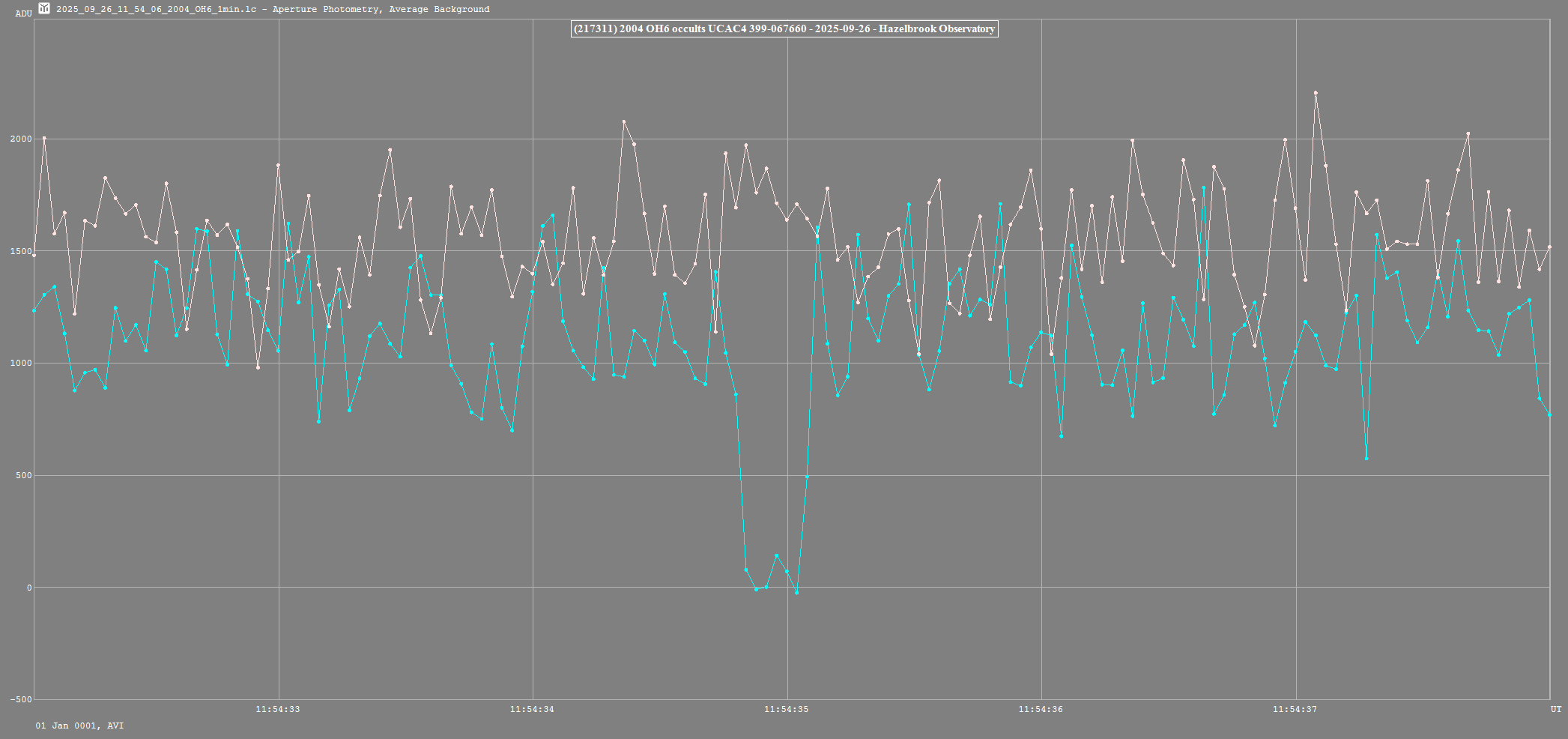Click the '01 Jan 0001, AVI' date label
The width and height of the screenshot is (1568, 739).
(80, 726)
